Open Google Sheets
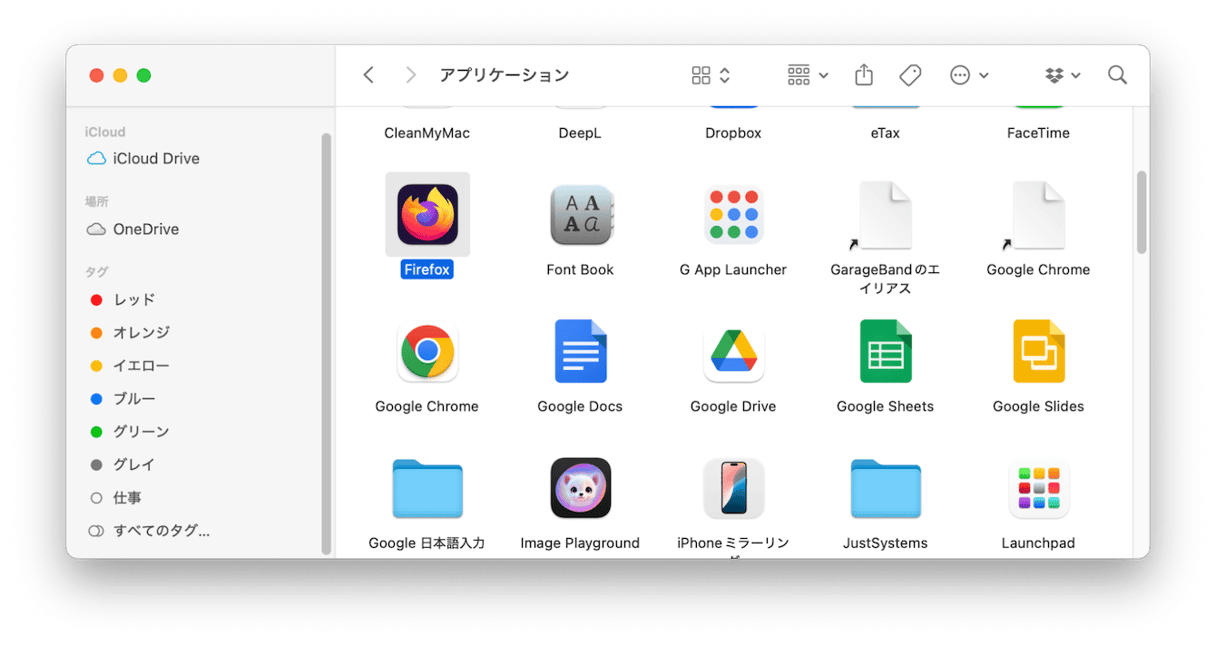Image resolution: width=1216 pixels, height=646 pixels. (x=885, y=351)
